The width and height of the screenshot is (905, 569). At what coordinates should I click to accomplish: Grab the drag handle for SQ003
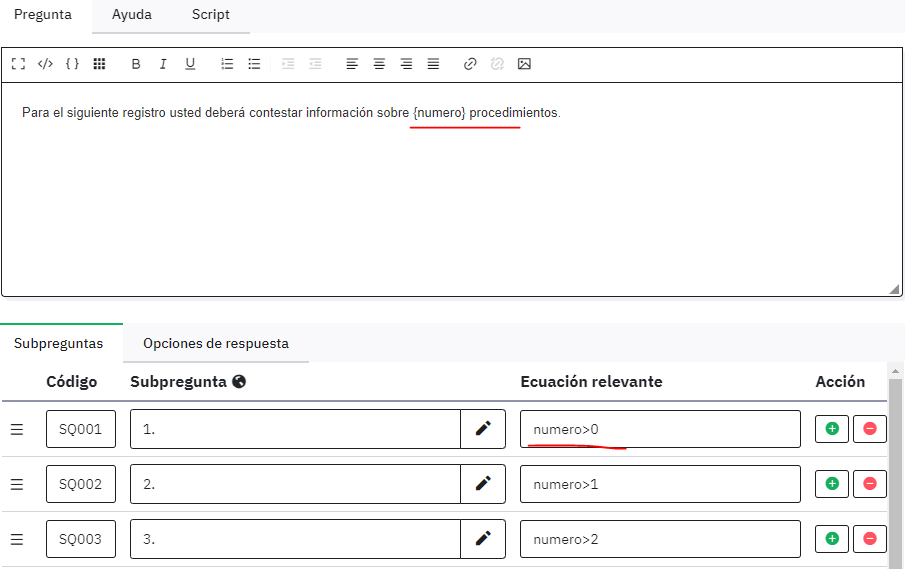[17, 539]
